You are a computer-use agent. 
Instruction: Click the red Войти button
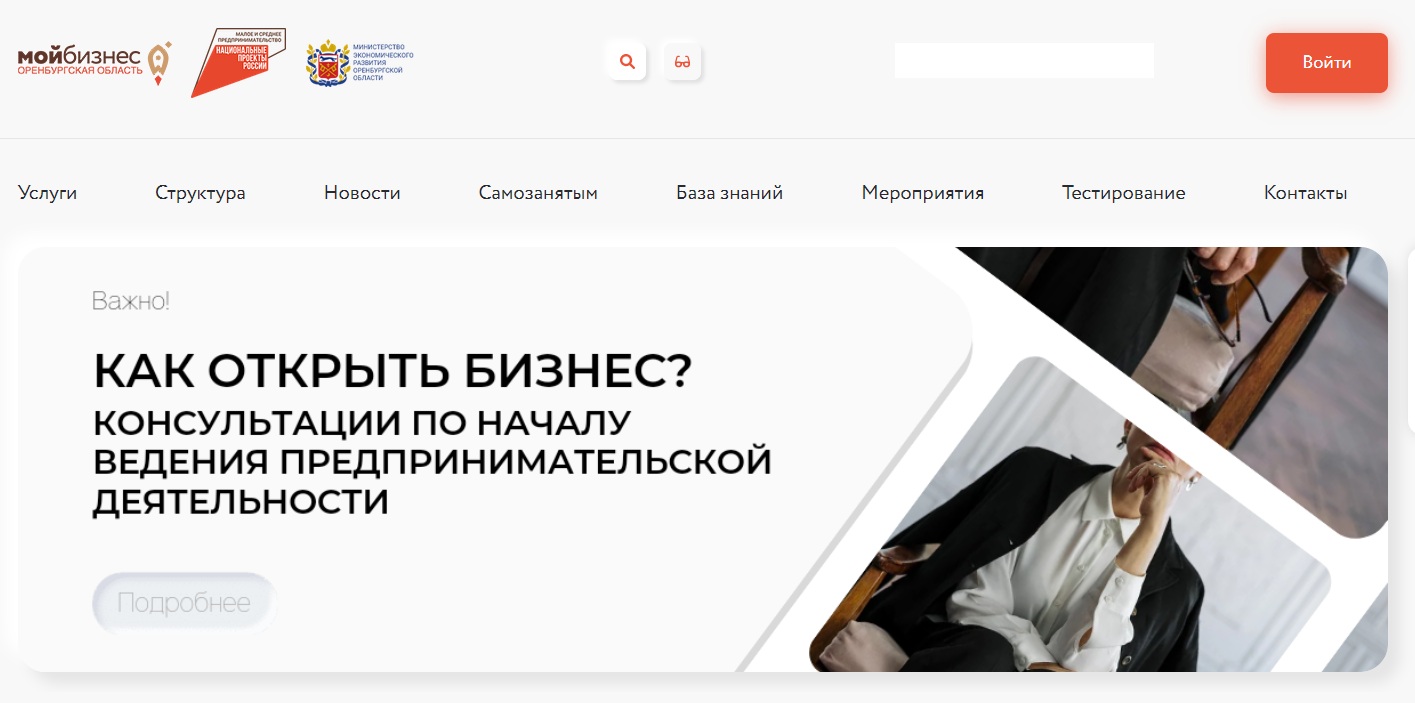1327,63
